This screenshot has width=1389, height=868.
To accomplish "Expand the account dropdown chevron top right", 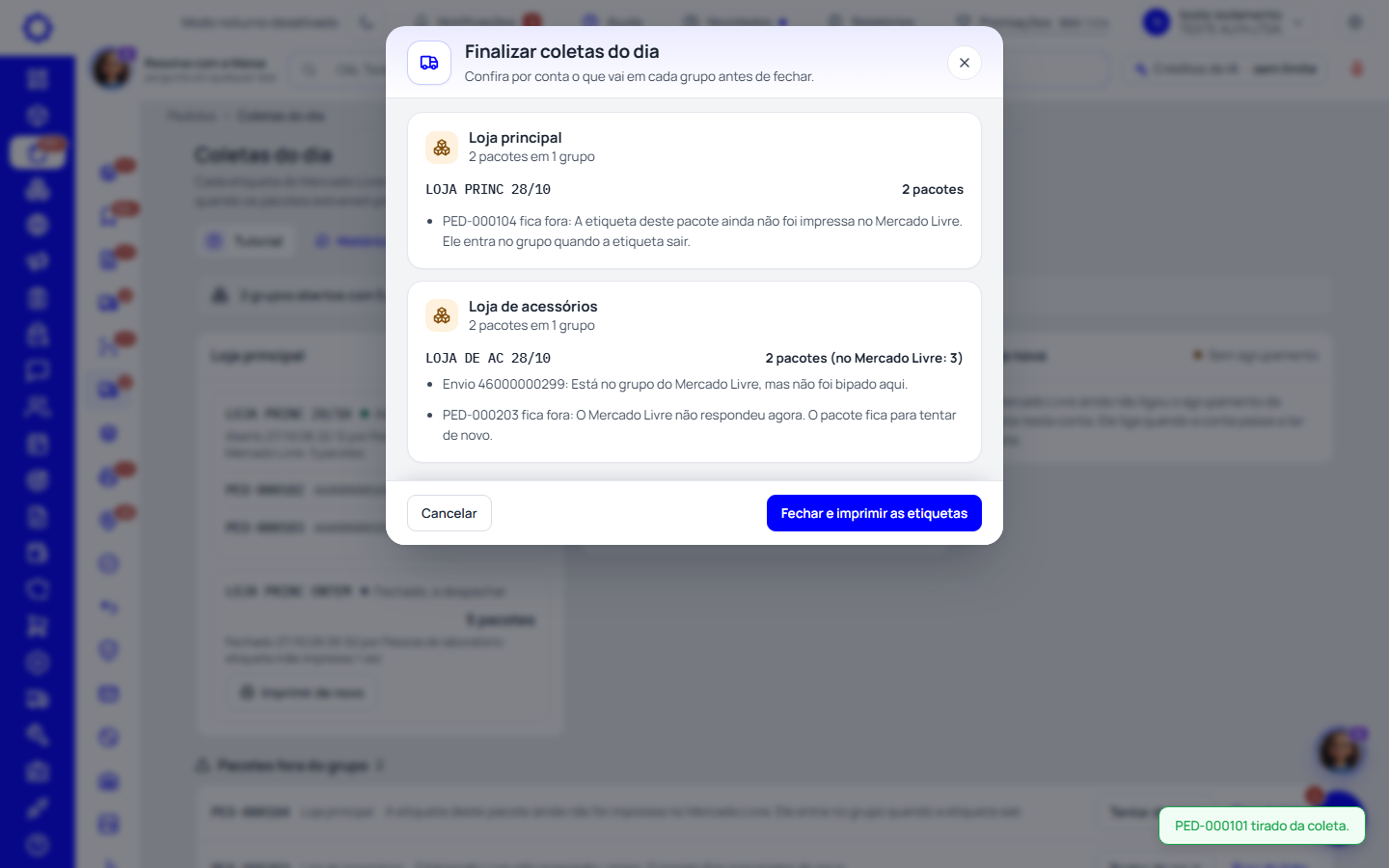I will click(1298, 22).
